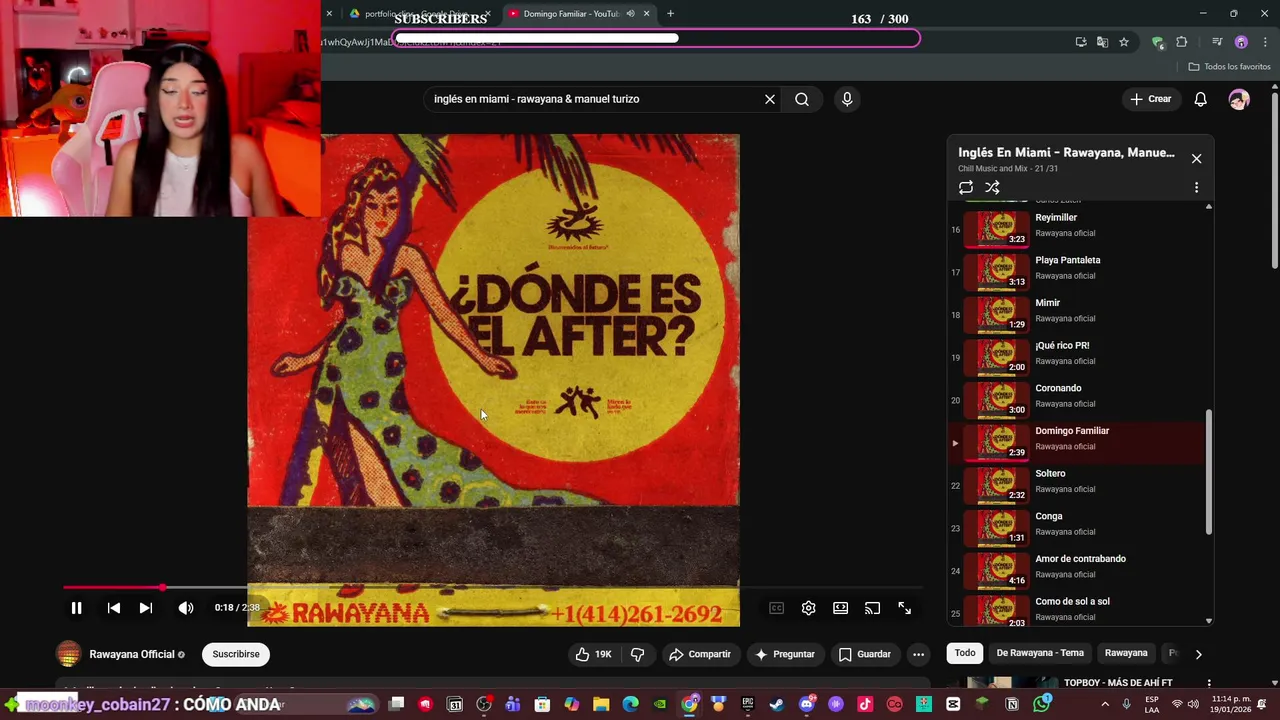Open Chrome extensions puzzle icon

point(1182,42)
